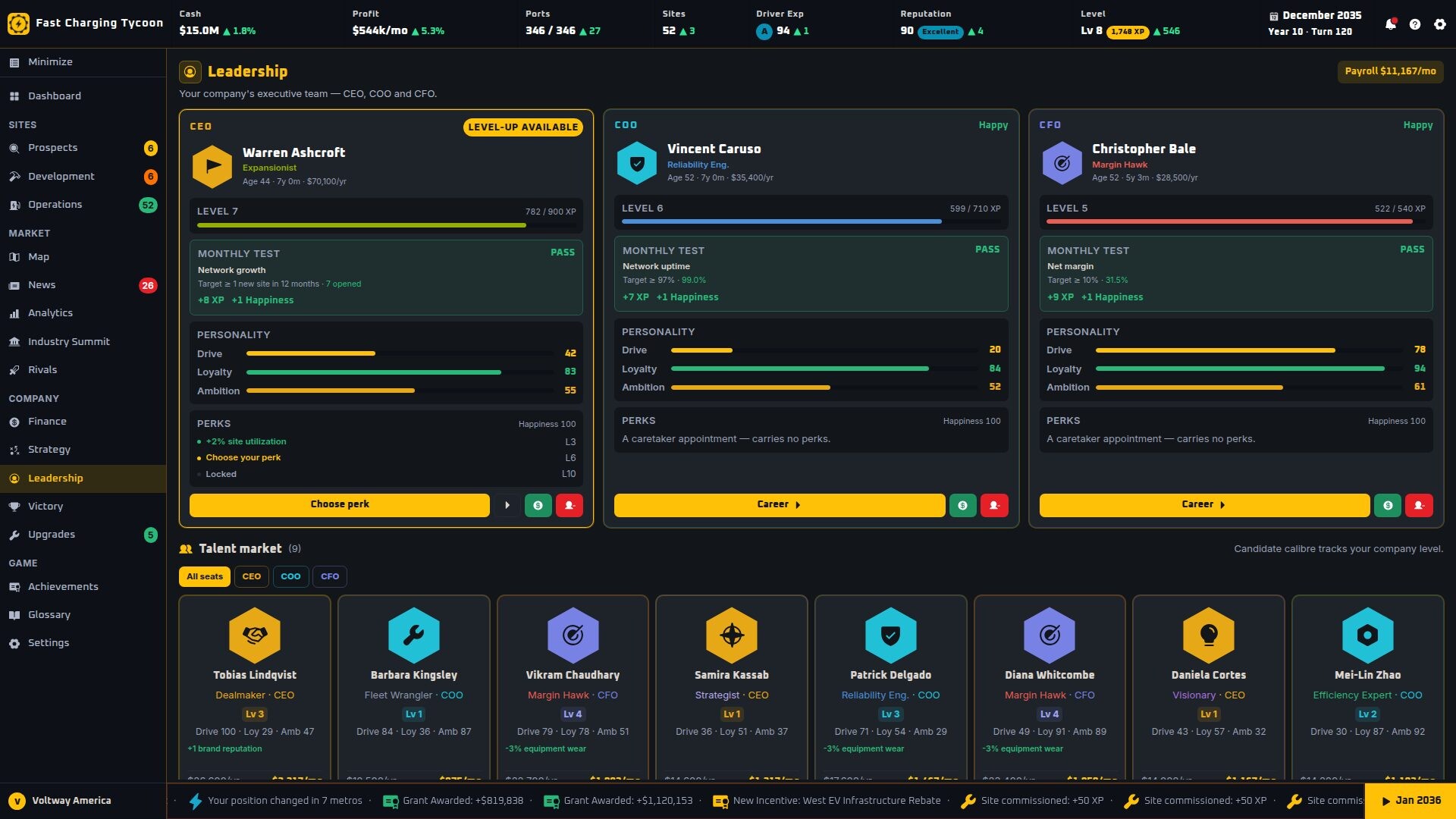Filter talent market by COO
This screenshot has width=1456, height=819.
tap(290, 577)
